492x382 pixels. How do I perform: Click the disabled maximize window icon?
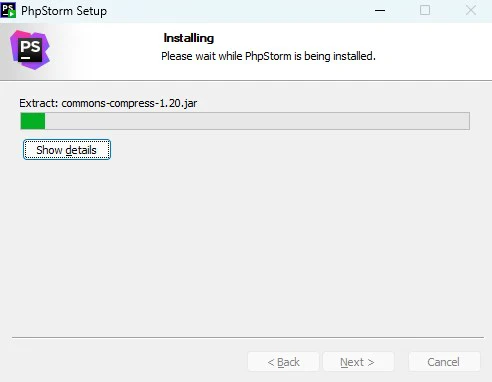[x=425, y=10]
